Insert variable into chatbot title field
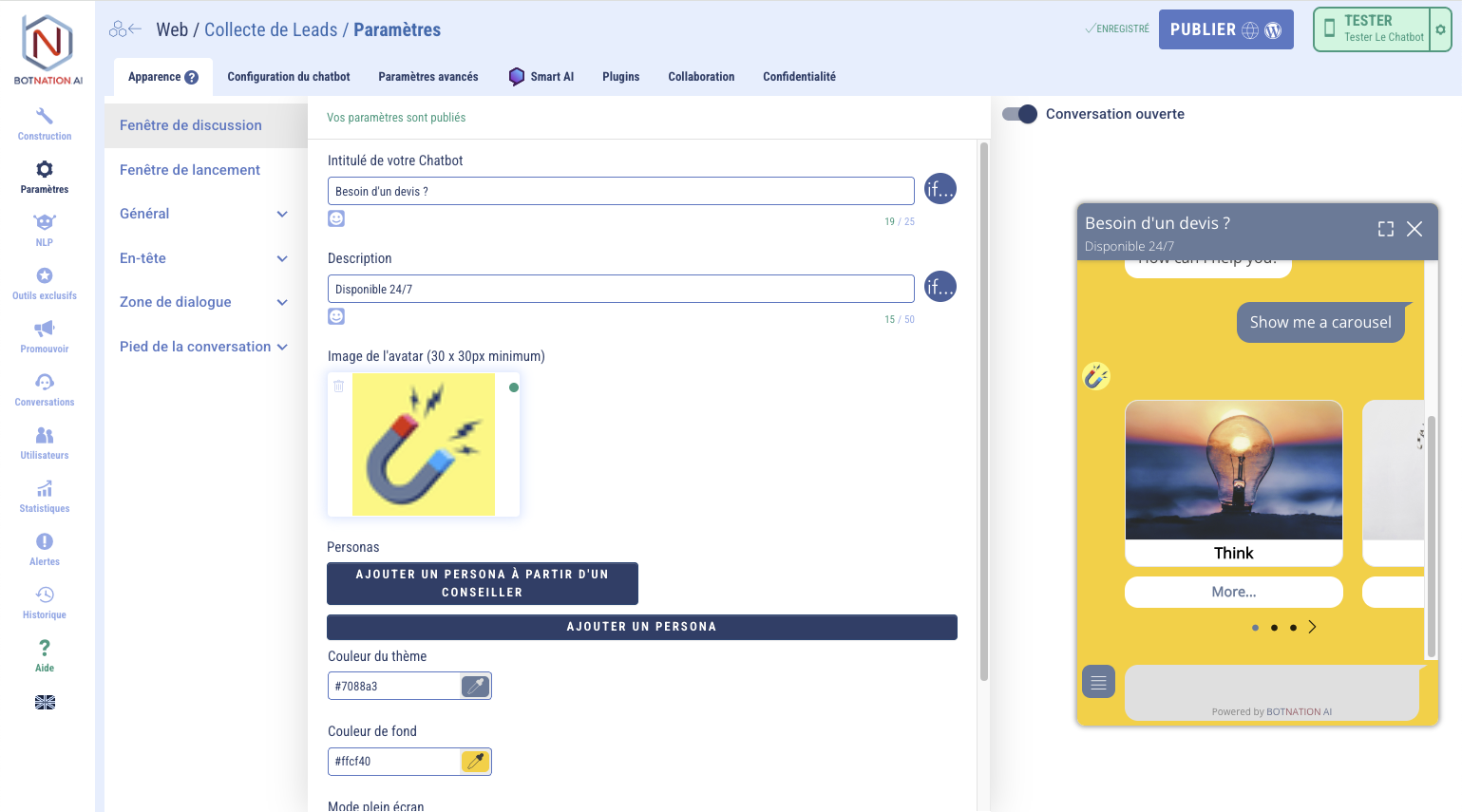1462x812 pixels. tap(940, 189)
